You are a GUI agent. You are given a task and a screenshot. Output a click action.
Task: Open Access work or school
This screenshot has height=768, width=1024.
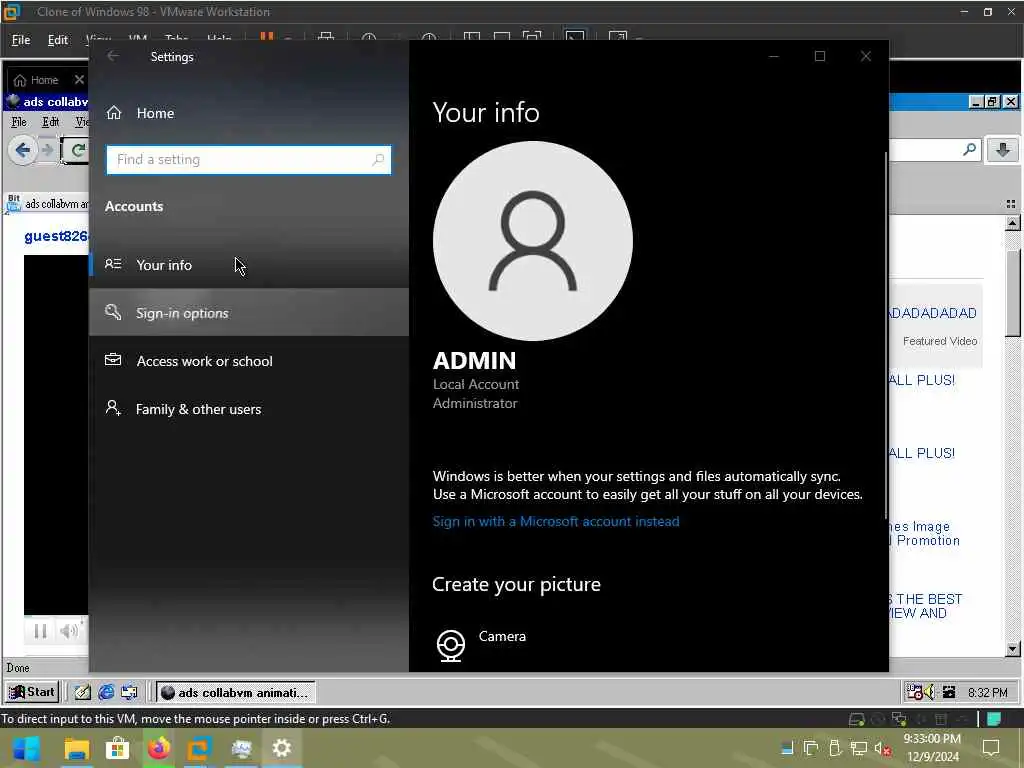(x=249, y=360)
